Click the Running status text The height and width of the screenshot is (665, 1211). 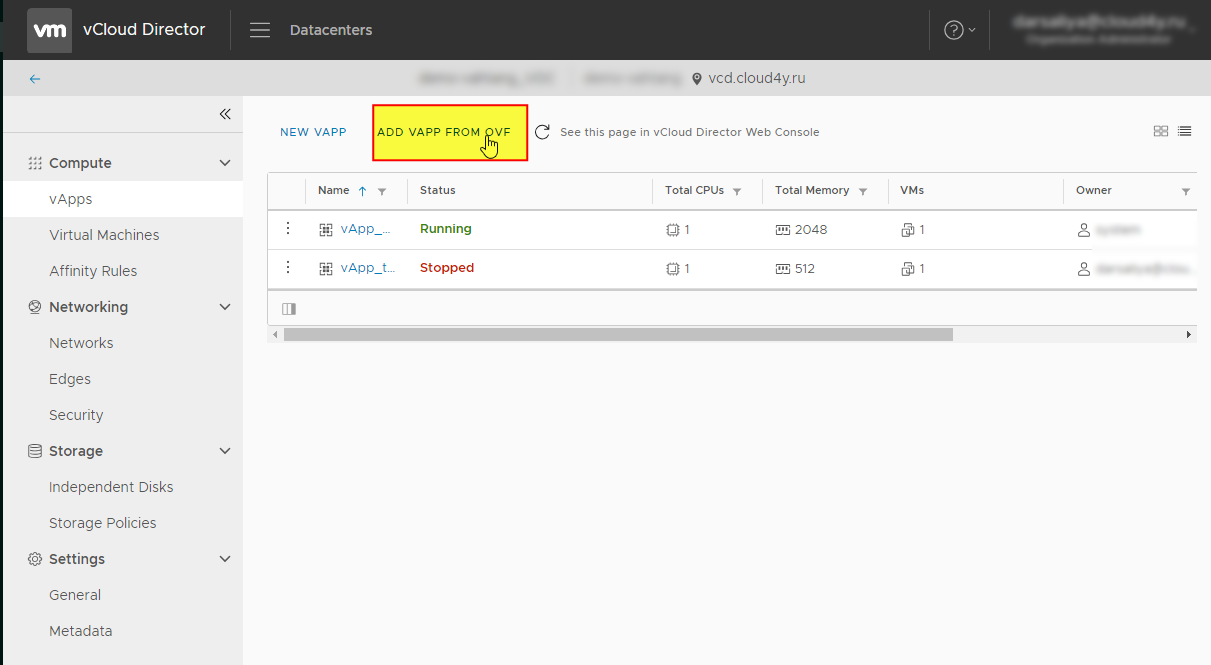[446, 229]
